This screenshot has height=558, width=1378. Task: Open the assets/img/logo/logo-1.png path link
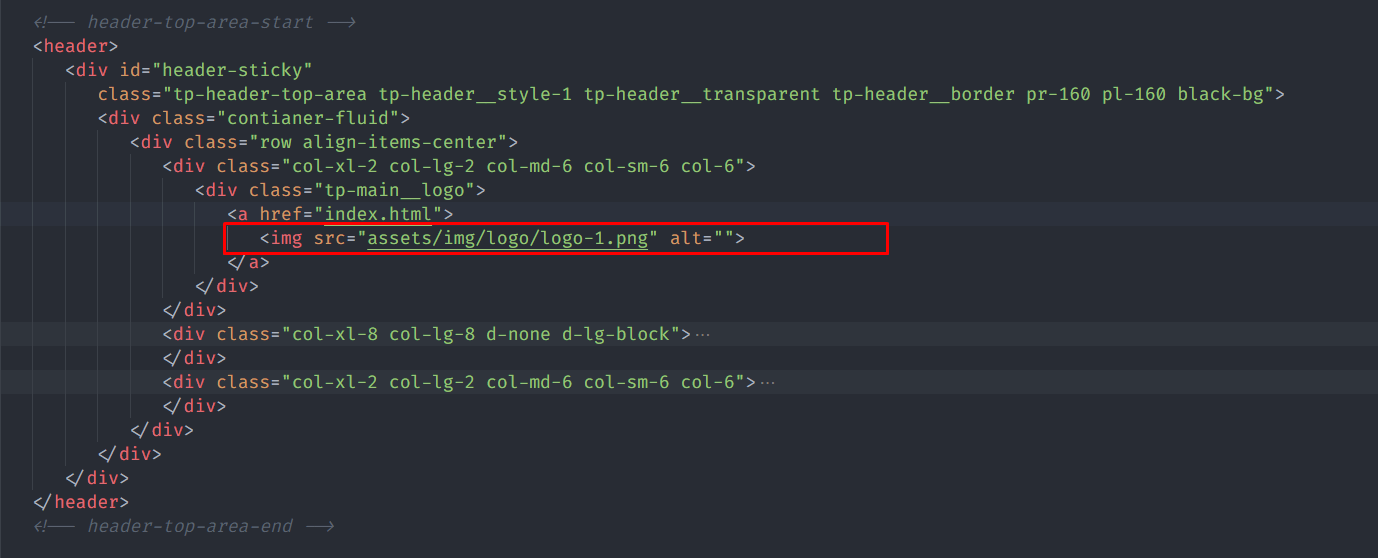point(508,238)
